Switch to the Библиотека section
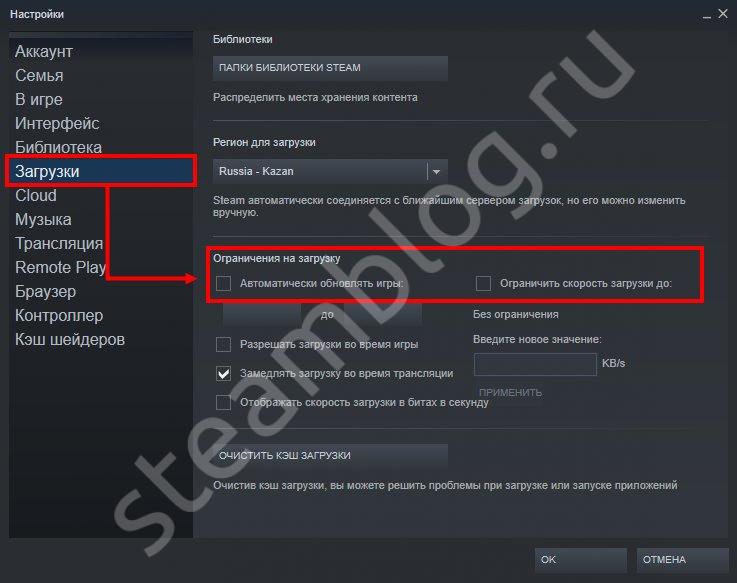Image resolution: width=737 pixels, height=583 pixels. 58,147
